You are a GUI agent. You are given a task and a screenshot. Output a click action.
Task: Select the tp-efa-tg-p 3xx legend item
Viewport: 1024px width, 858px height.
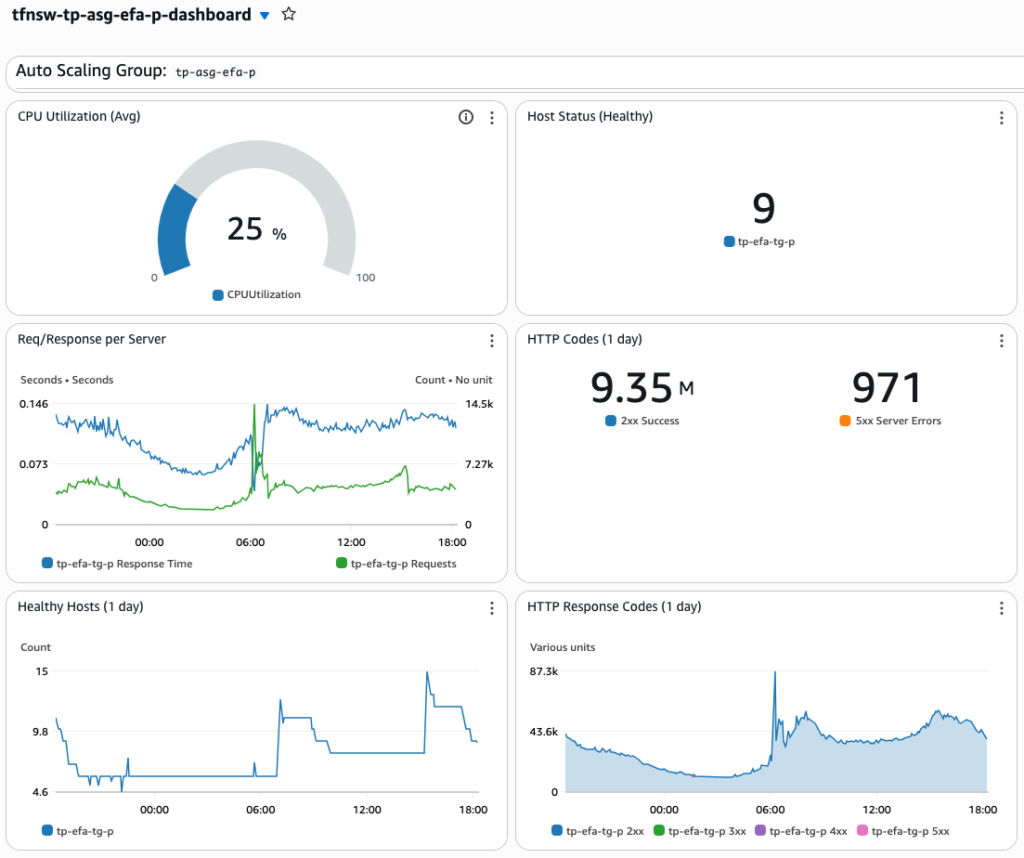(x=700, y=831)
